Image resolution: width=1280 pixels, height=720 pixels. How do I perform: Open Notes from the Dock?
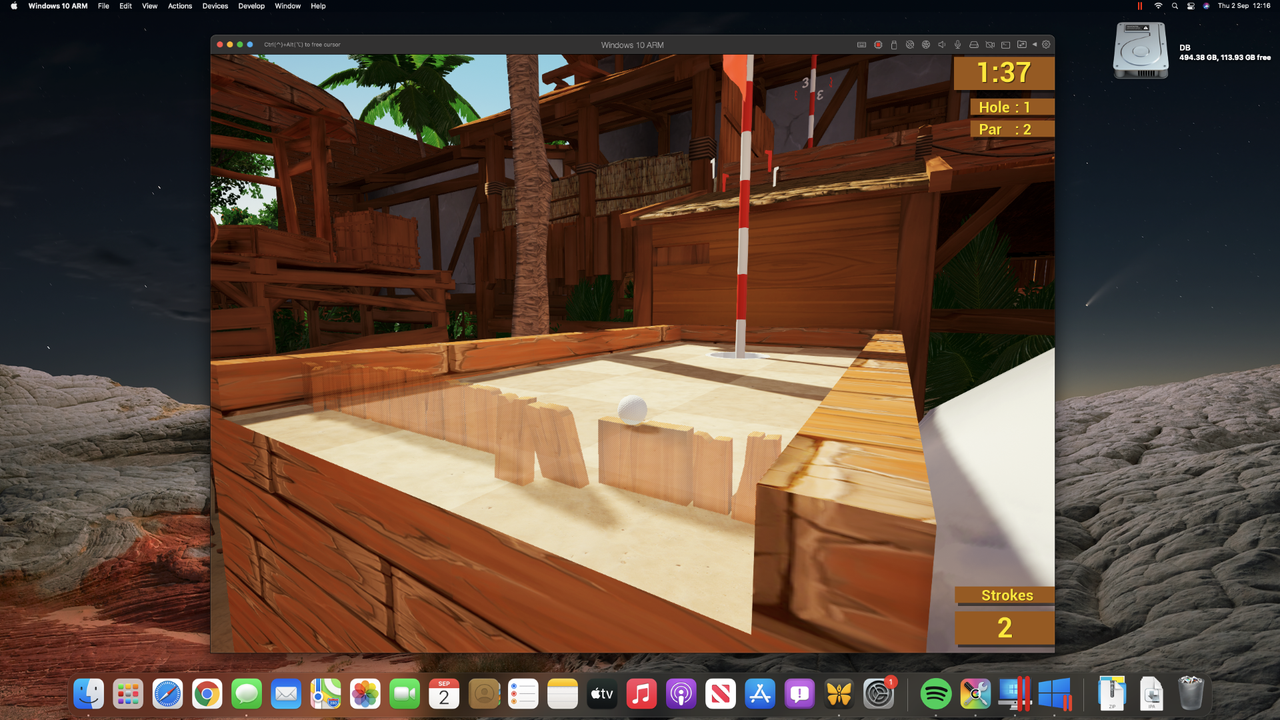click(x=563, y=693)
